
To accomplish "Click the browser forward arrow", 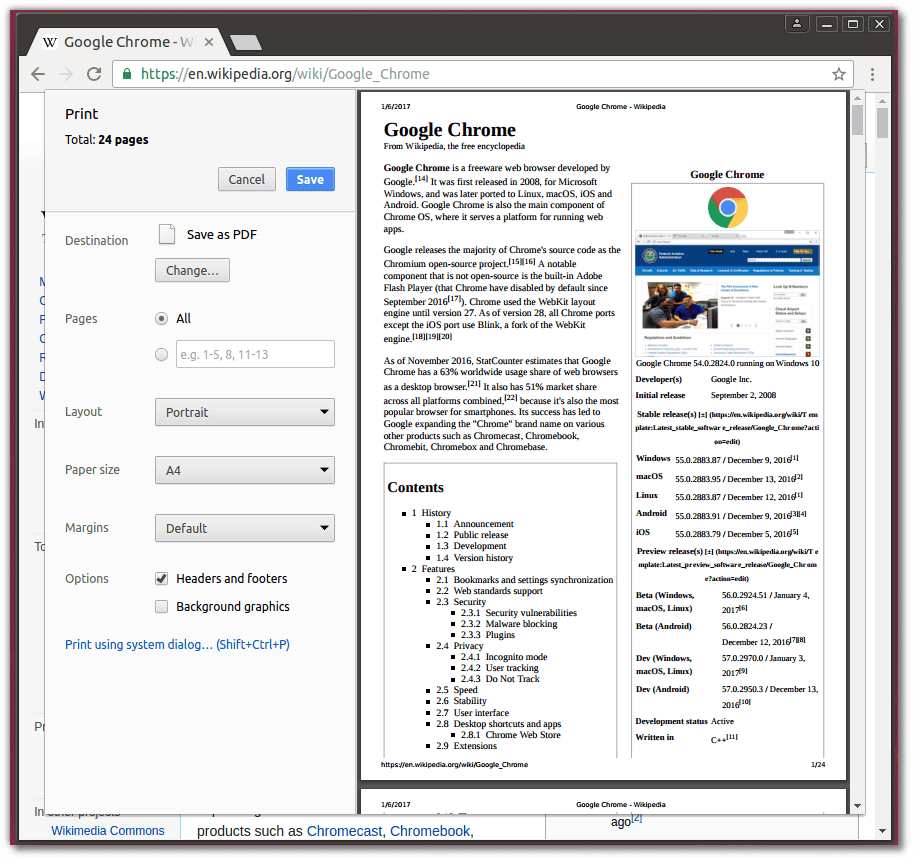I will point(66,74).
